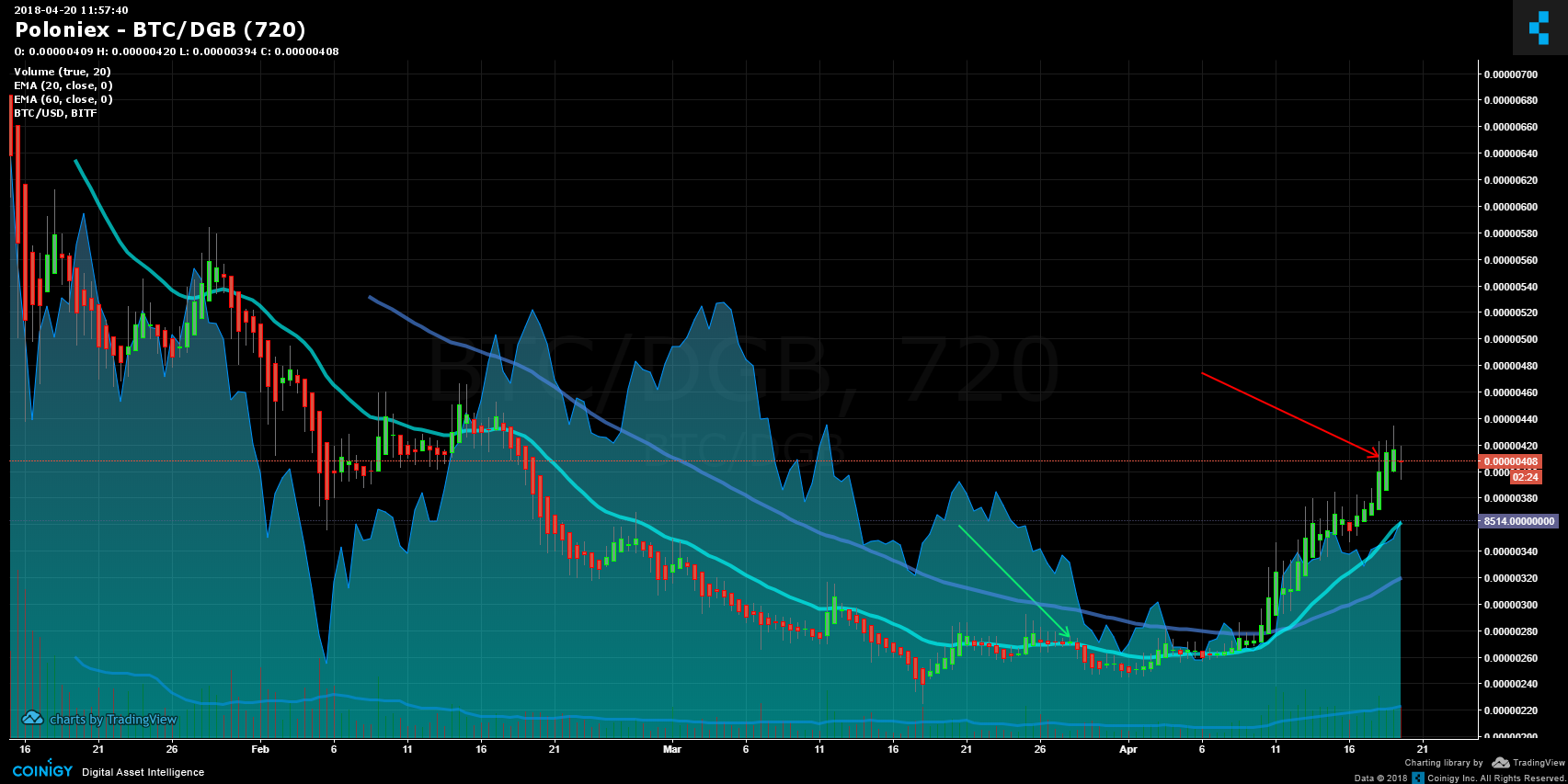1568x784 pixels.
Task: Click the countdown timer label 02:24
Action: click(x=1525, y=477)
